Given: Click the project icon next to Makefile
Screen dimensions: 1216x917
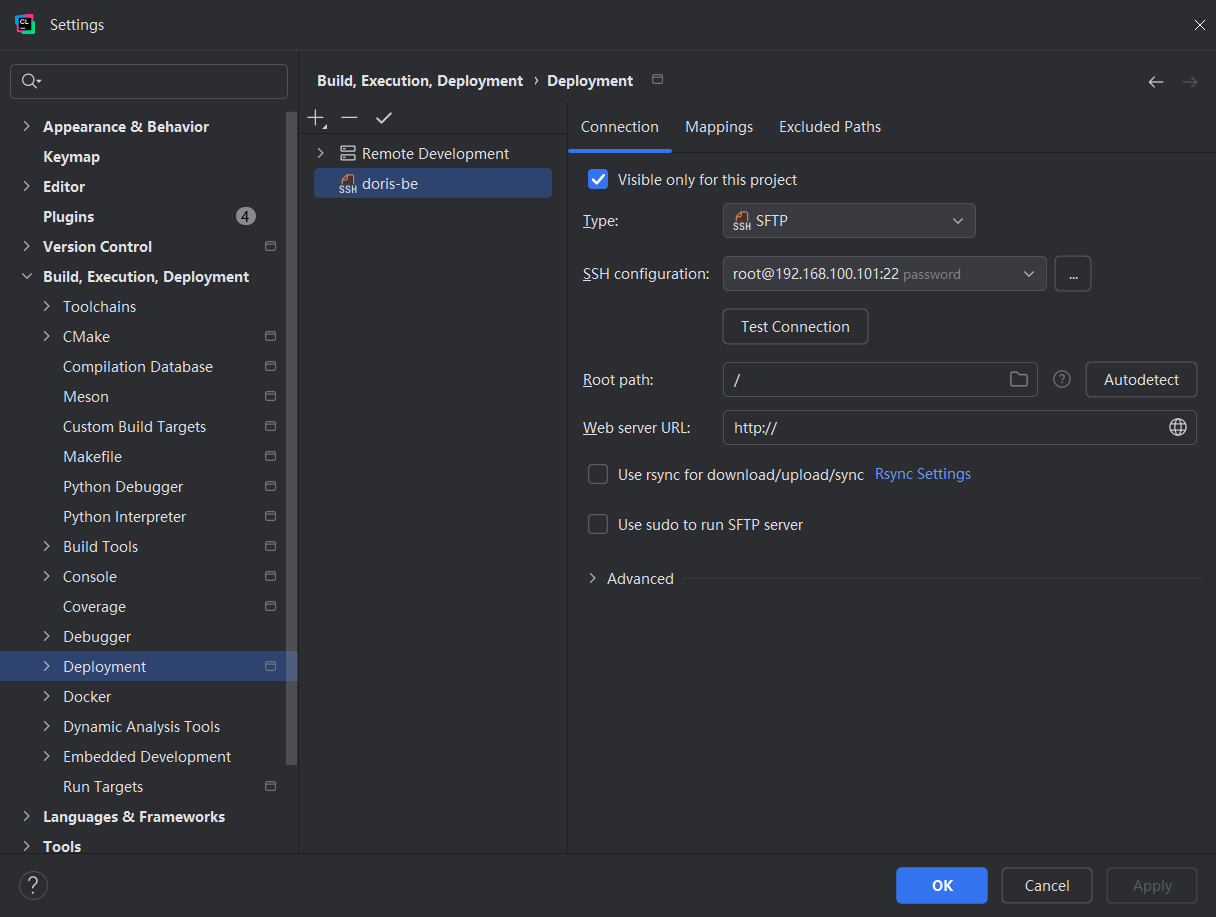Looking at the screenshot, I should [x=270, y=456].
